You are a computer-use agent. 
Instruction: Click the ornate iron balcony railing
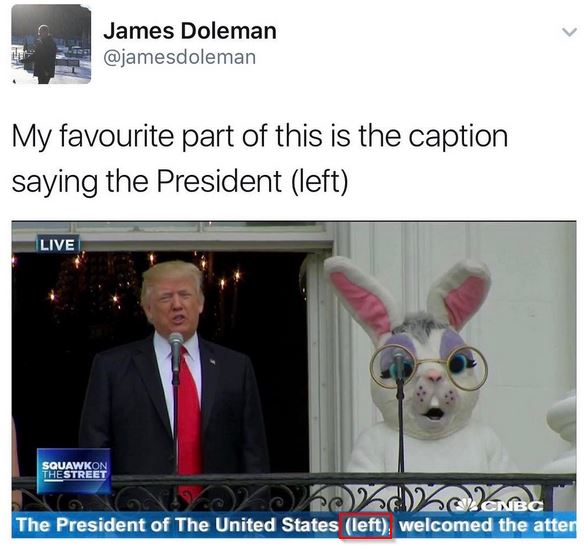click(294, 492)
